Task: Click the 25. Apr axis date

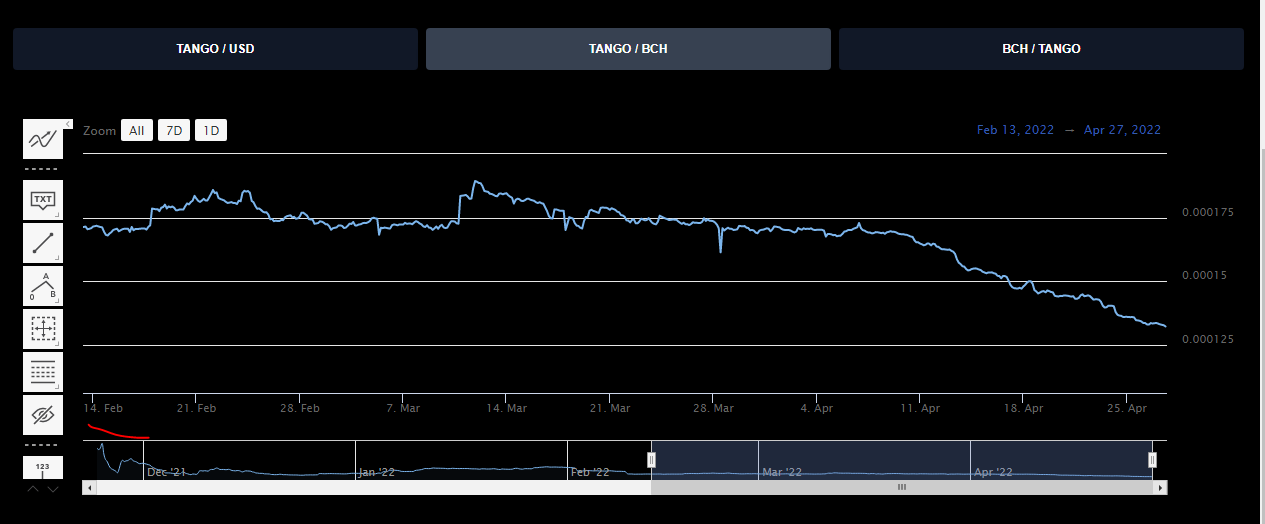Action: (1126, 408)
